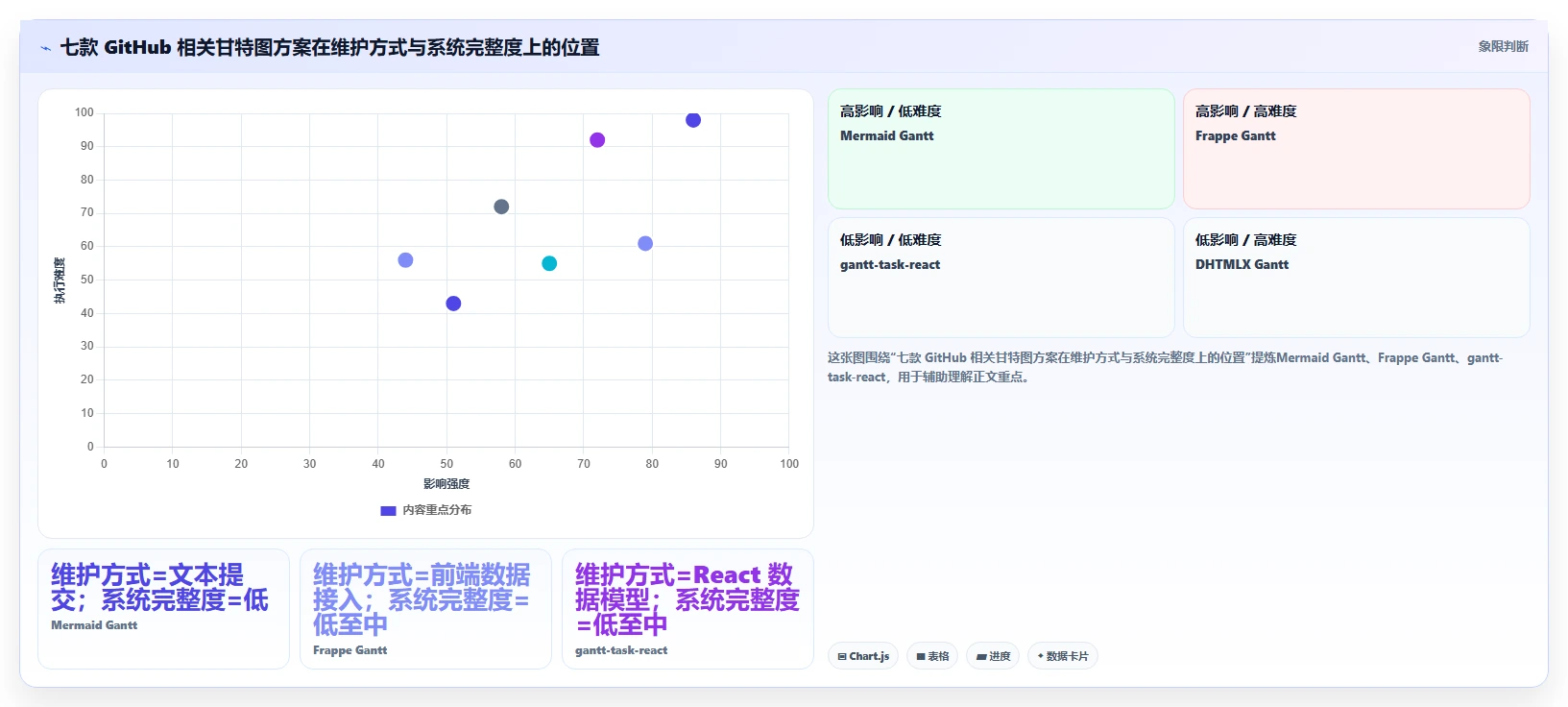Viewport: 1568px width, 707px height.
Task: Click the 50 tick label on x-axis
Action: click(446, 464)
